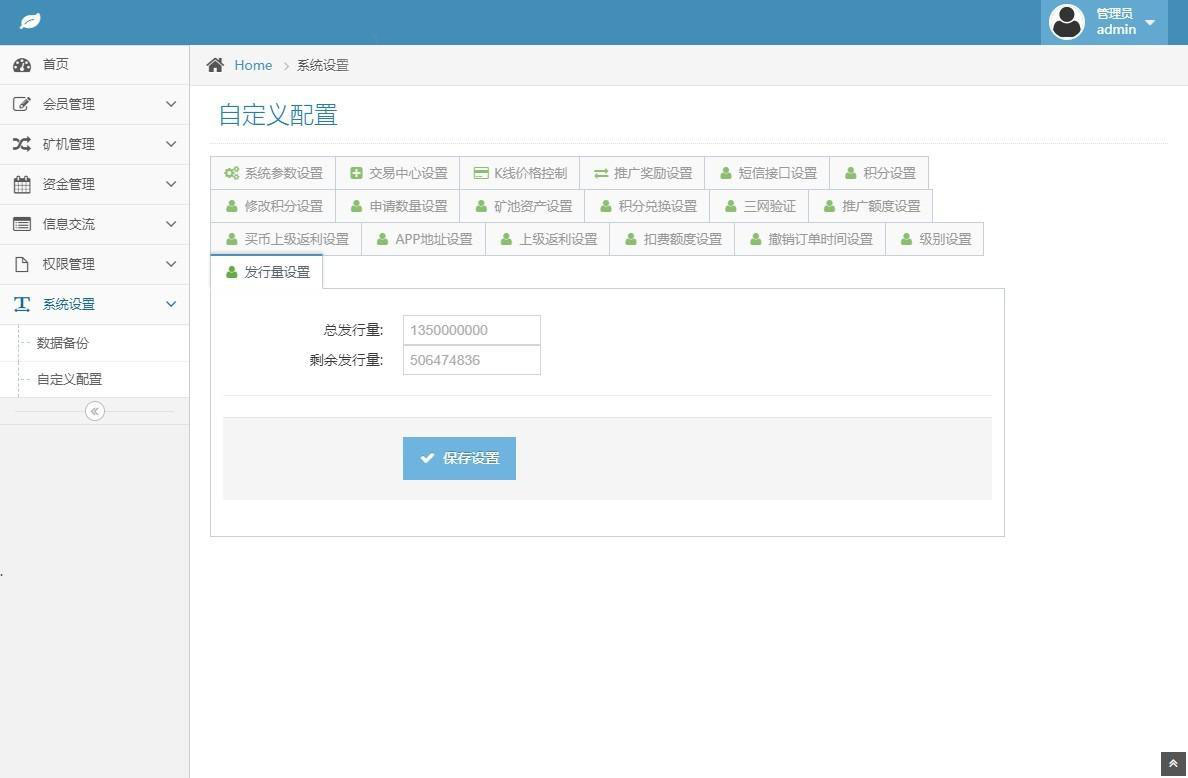
Task: Open the admin user dropdown arrow
Action: [1150, 22]
